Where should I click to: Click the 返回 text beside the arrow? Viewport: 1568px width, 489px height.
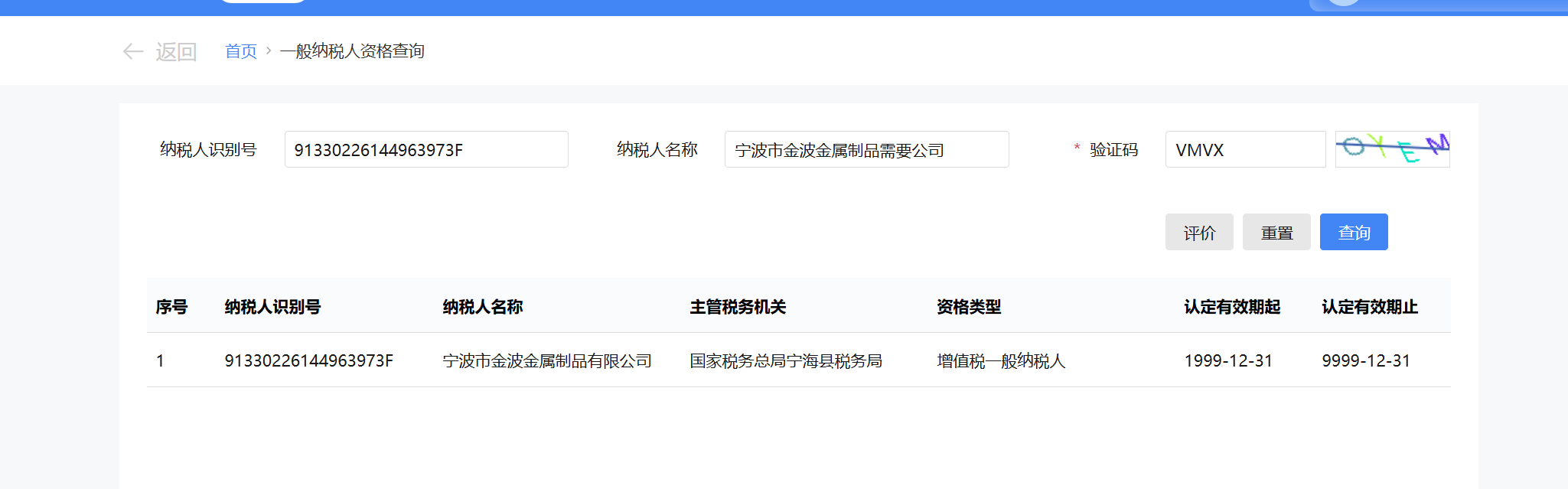pos(176,51)
